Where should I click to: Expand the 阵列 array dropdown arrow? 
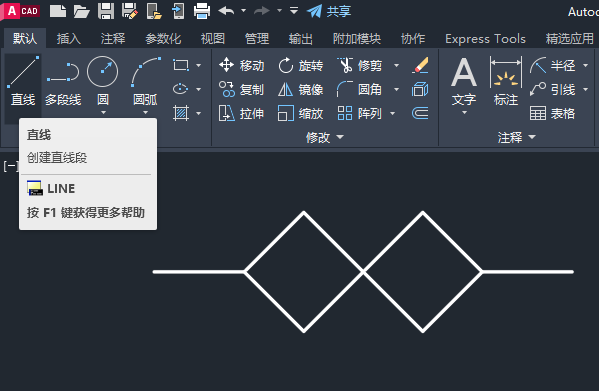[x=392, y=113]
